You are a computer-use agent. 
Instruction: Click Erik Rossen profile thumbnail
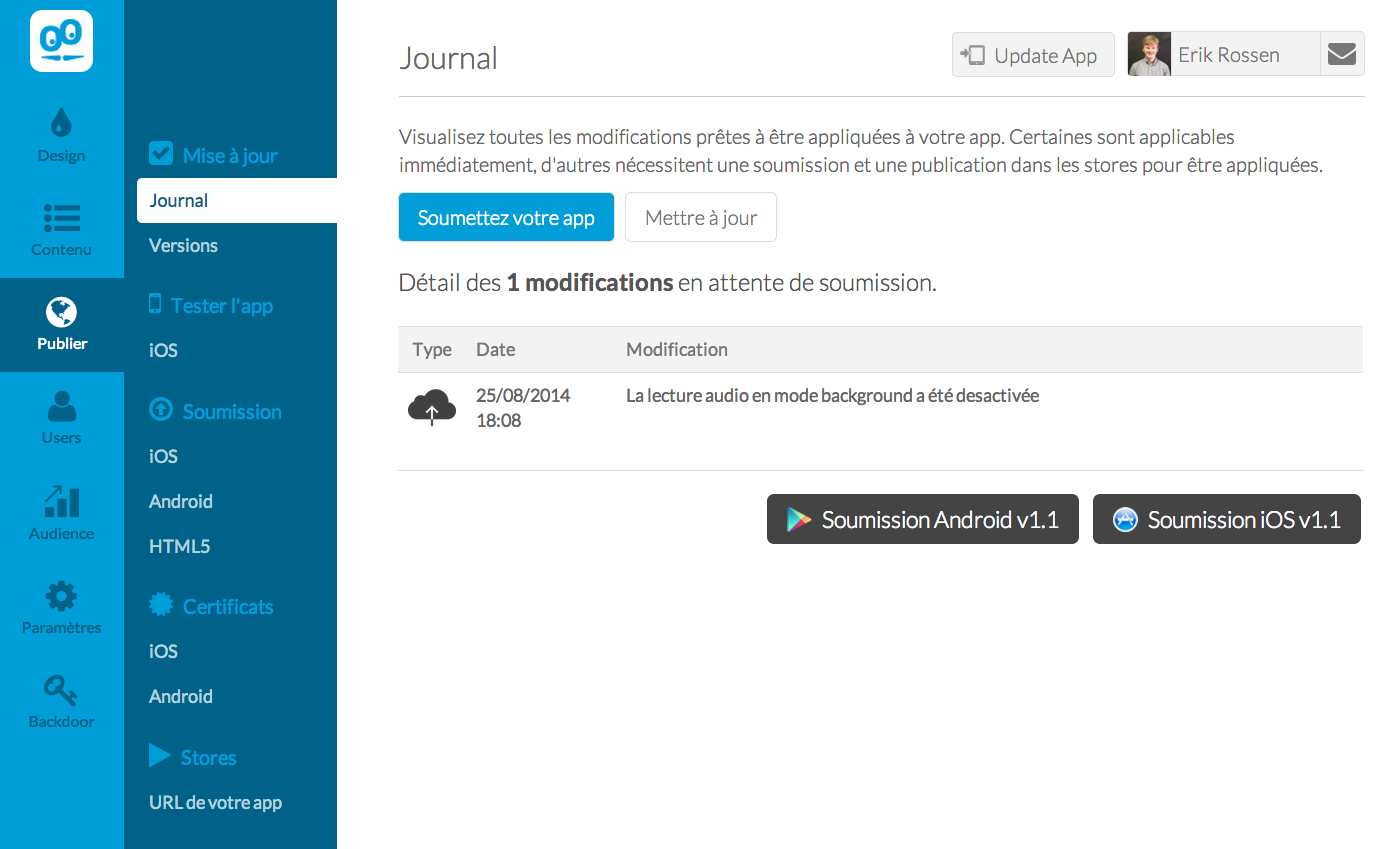(1149, 55)
